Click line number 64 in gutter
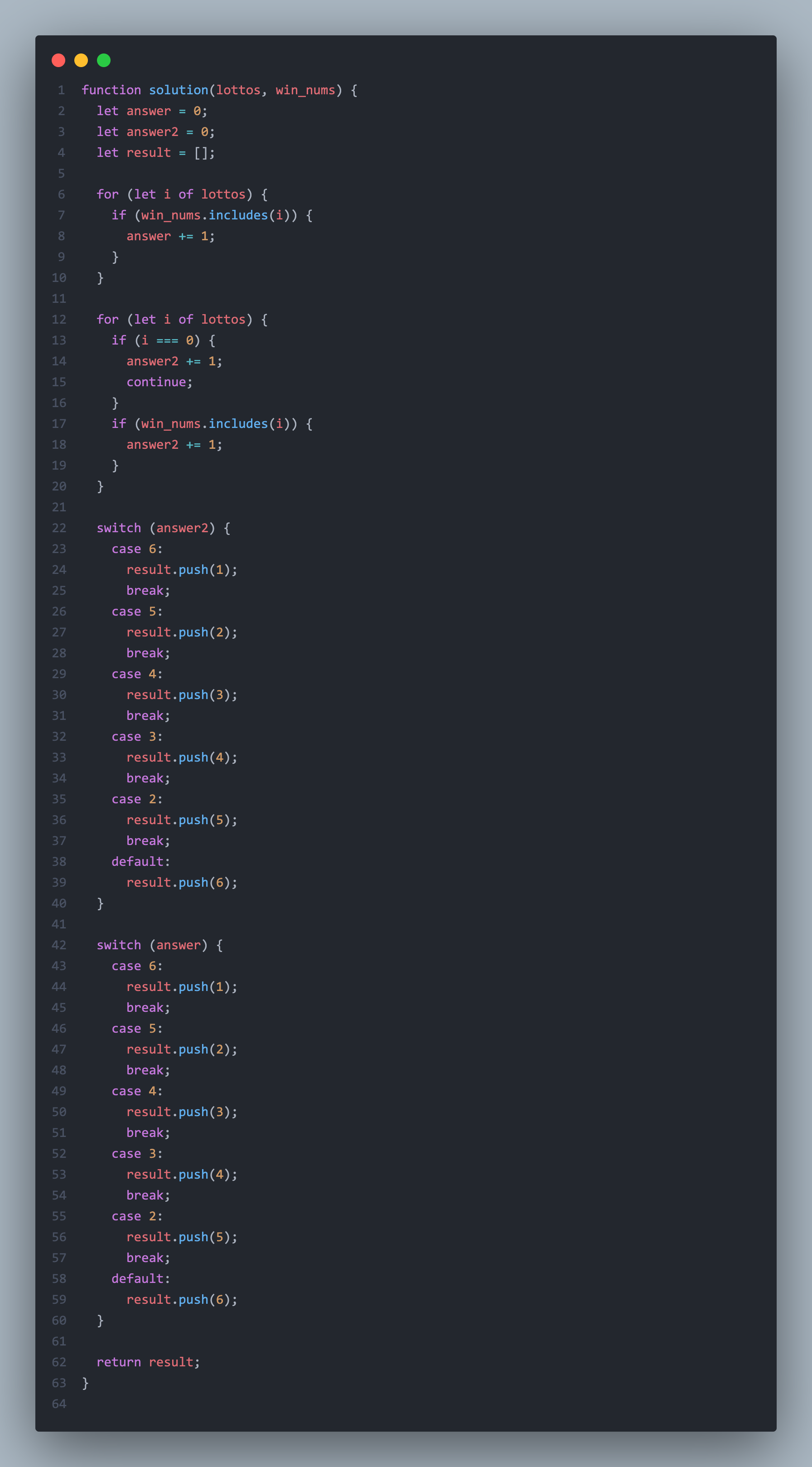Screen dimensions: 812x1467 [x=59, y=1404]
